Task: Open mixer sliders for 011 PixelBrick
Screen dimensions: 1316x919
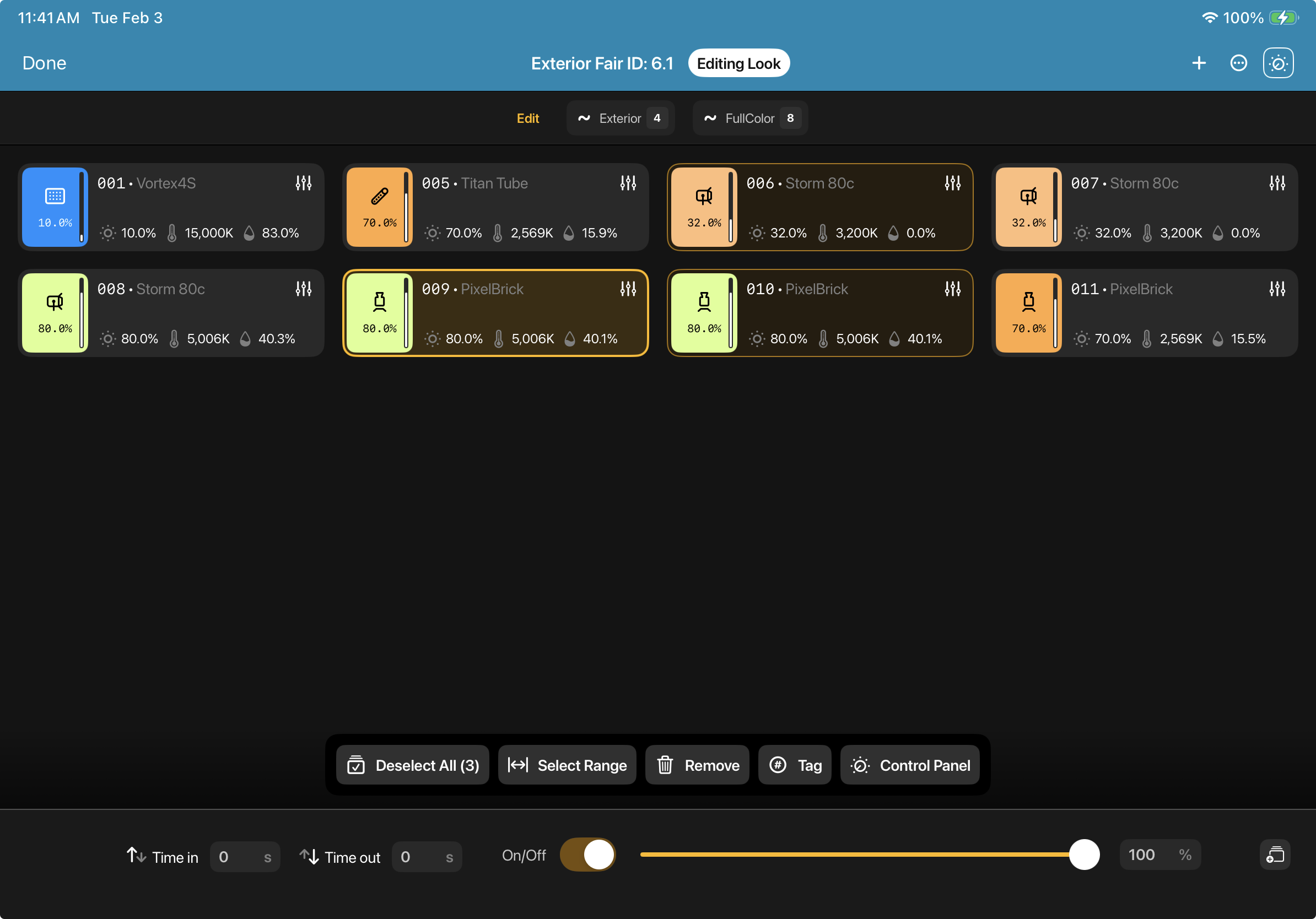Action: click(1276, 289)
